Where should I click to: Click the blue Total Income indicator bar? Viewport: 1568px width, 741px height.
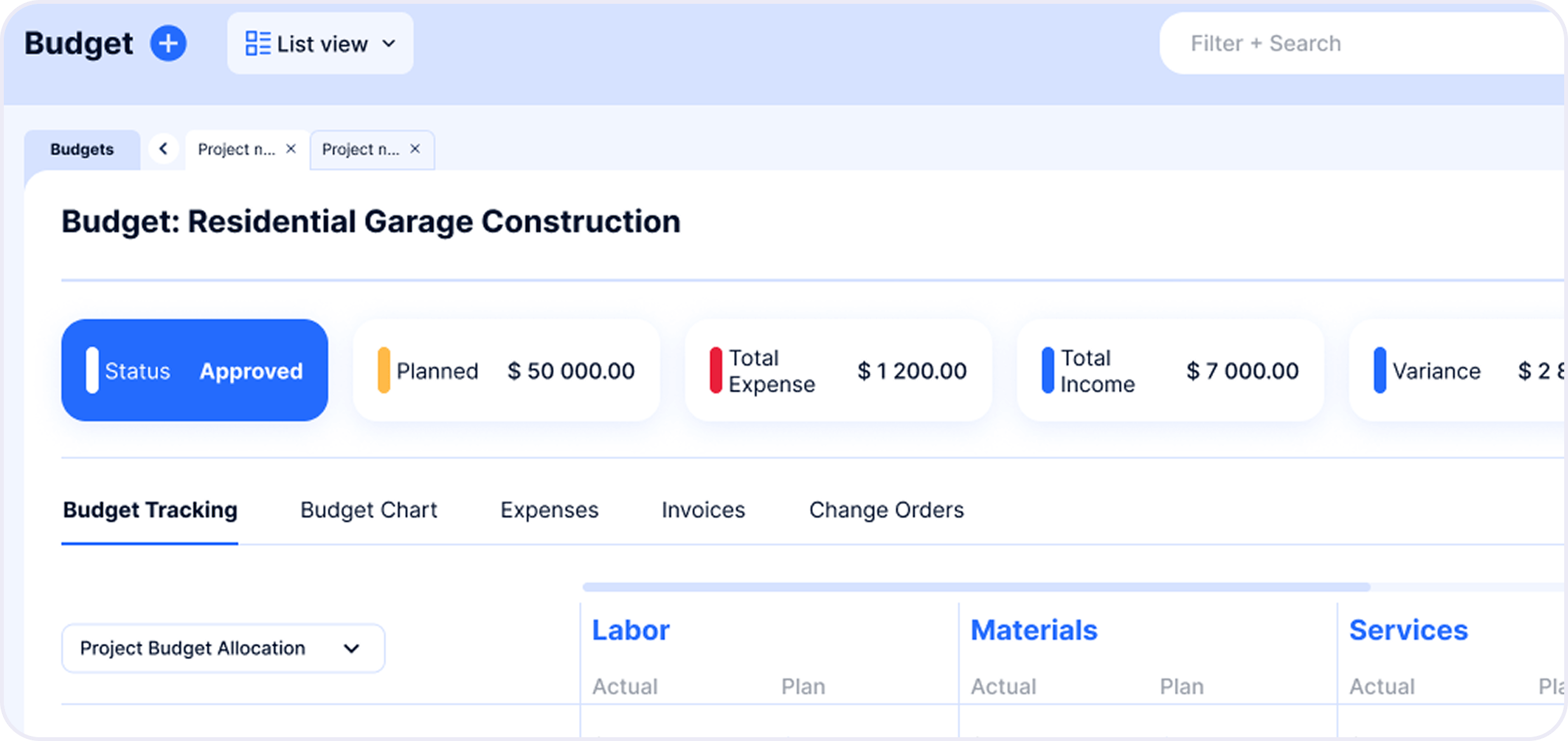point(1048,370)
